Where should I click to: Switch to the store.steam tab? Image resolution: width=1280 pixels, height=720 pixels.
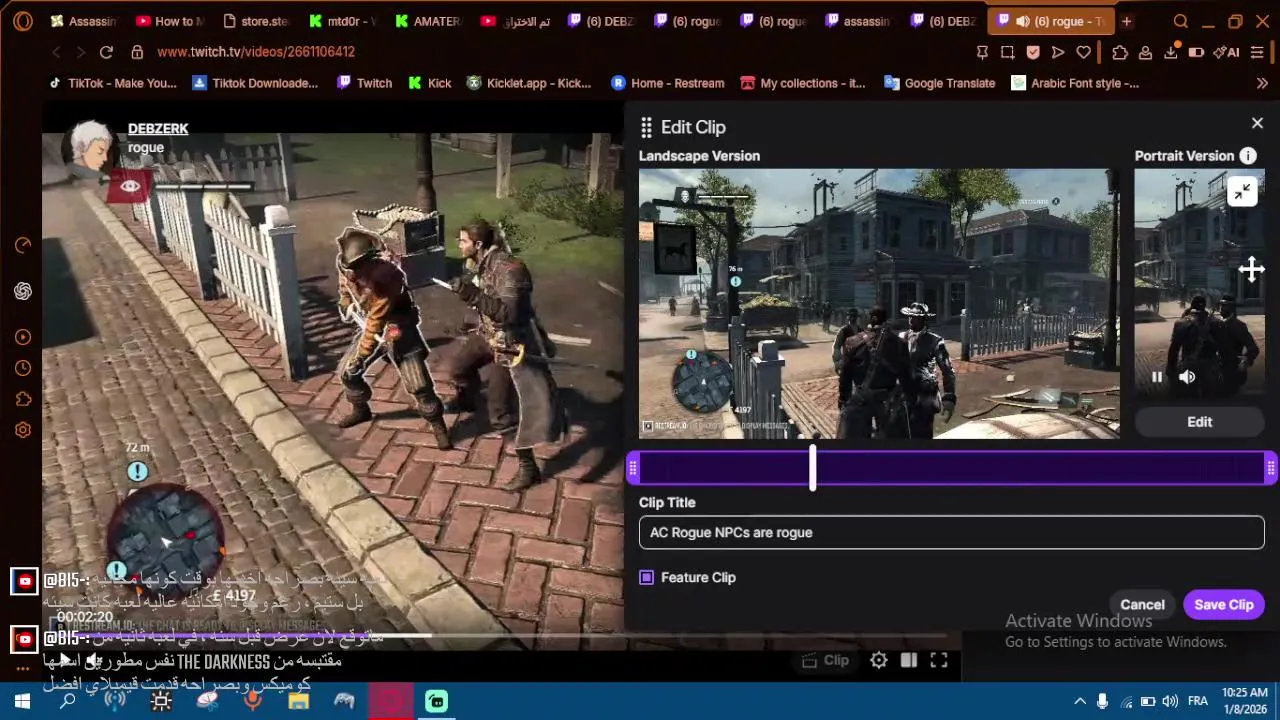(x=256, y=21)
